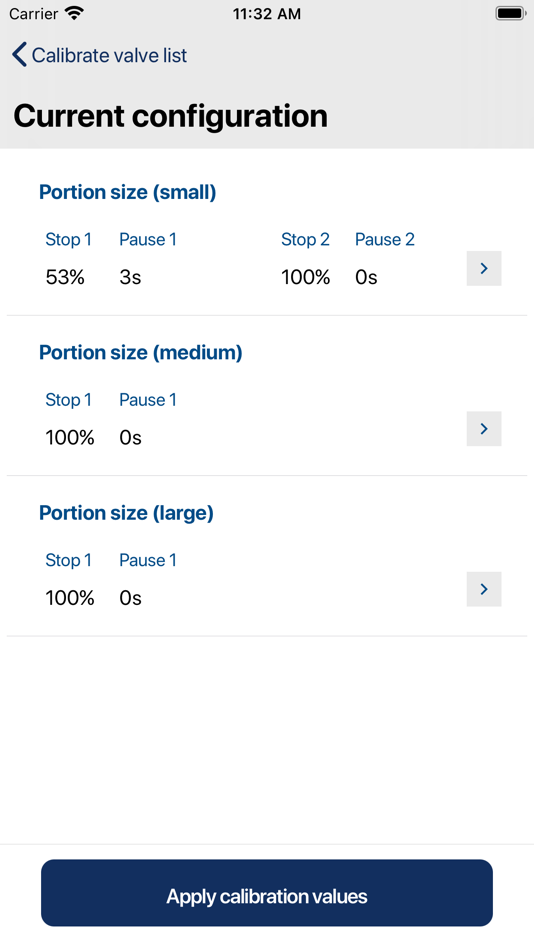The height and width of the screenshot is (950, 534).
Task: Tap the 11:32 AM clock
Action: click(x=267, y=14)
